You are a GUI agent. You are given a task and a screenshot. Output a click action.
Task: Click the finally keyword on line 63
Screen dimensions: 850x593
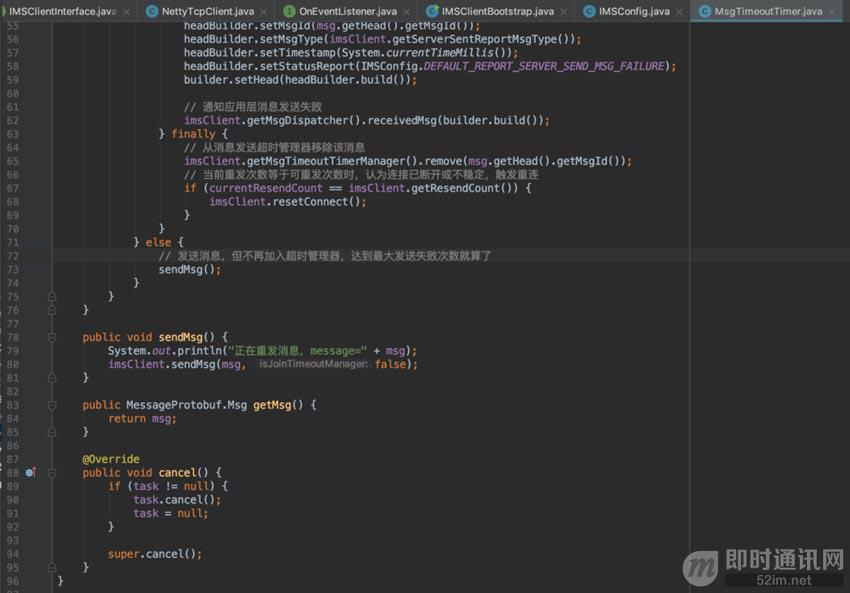pos(193,134)
